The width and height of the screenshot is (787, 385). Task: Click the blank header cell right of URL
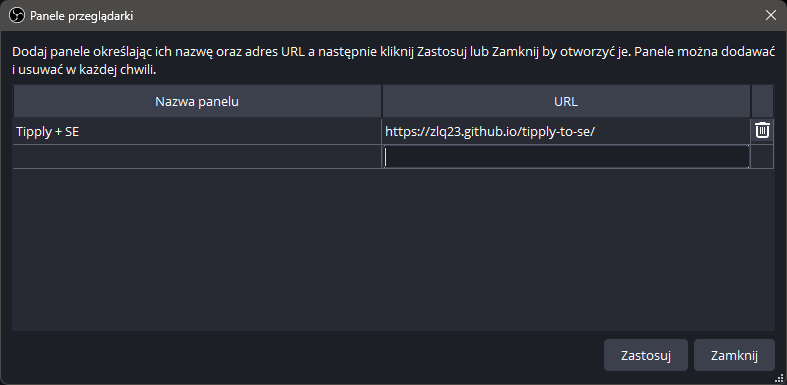coord(762,101)
